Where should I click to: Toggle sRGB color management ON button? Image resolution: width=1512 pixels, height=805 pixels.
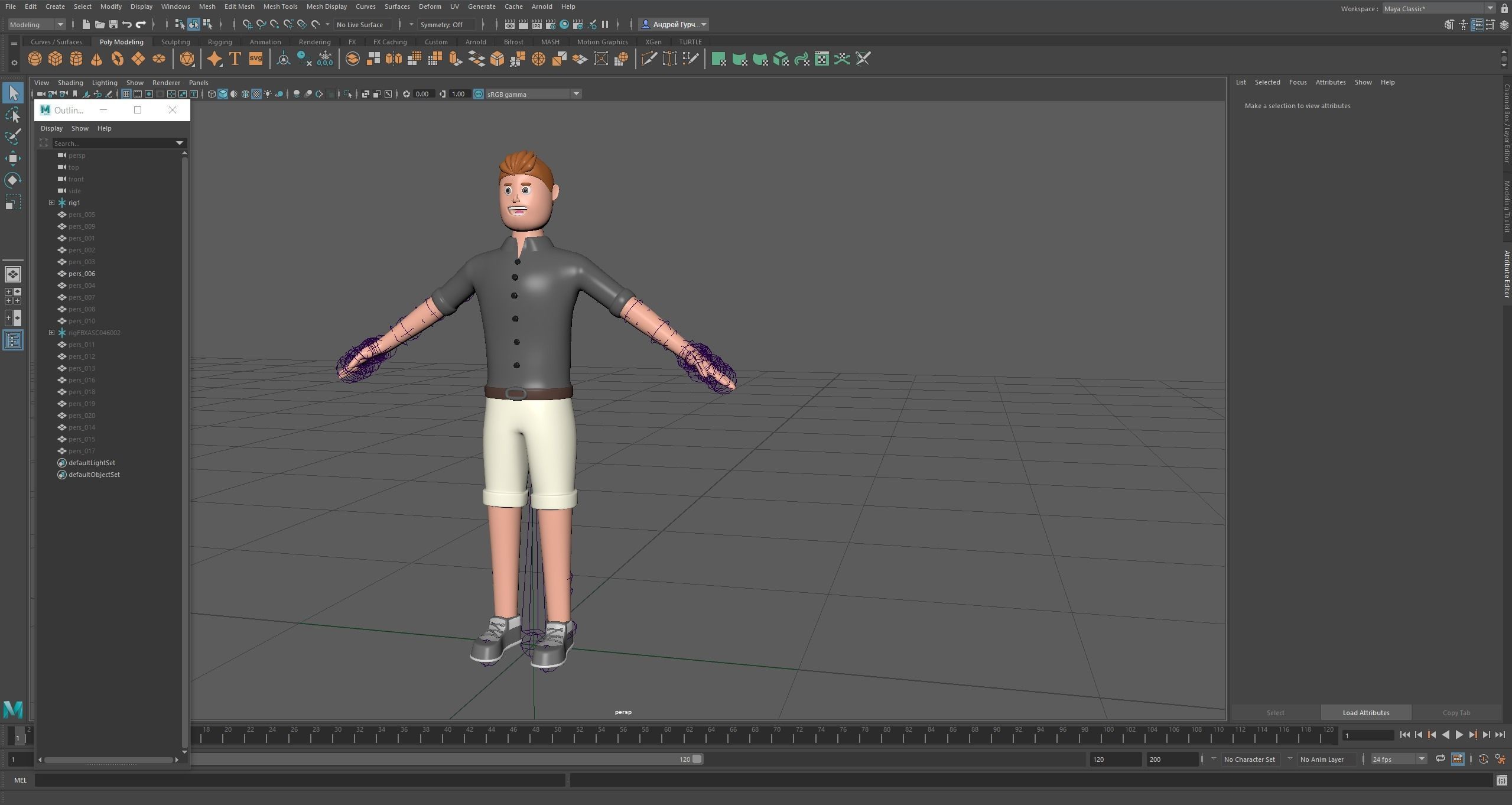tap(479, 94)
